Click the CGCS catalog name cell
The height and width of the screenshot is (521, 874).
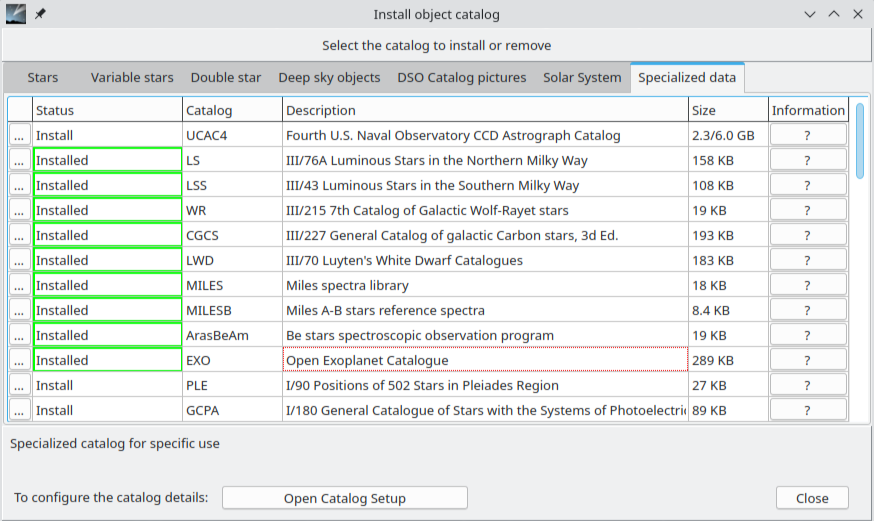tap(232, 236)
